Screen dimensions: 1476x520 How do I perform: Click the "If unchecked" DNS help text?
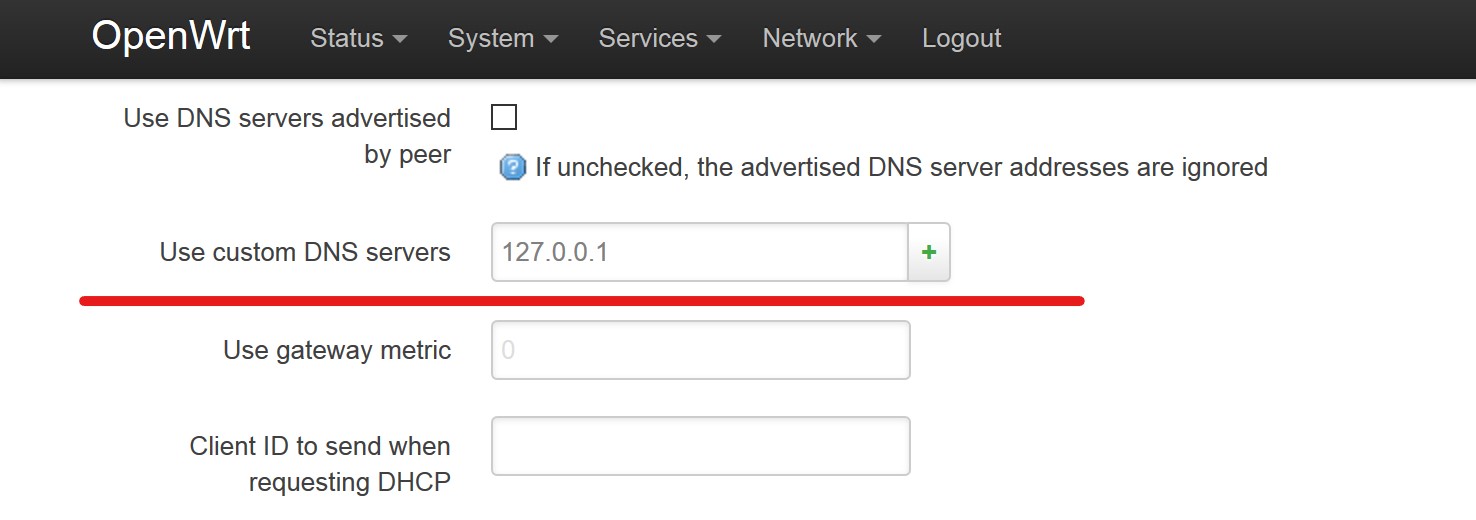point(900,167)
